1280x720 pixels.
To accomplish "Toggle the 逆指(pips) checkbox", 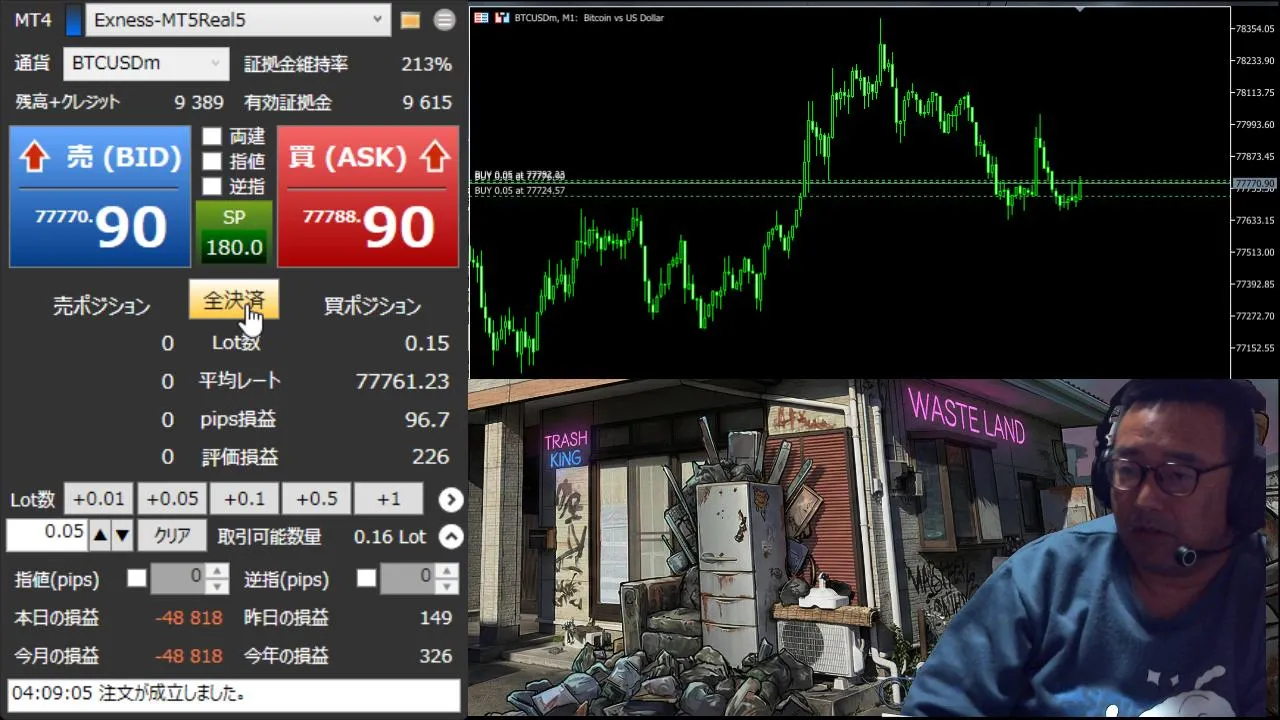I will 367,578.
